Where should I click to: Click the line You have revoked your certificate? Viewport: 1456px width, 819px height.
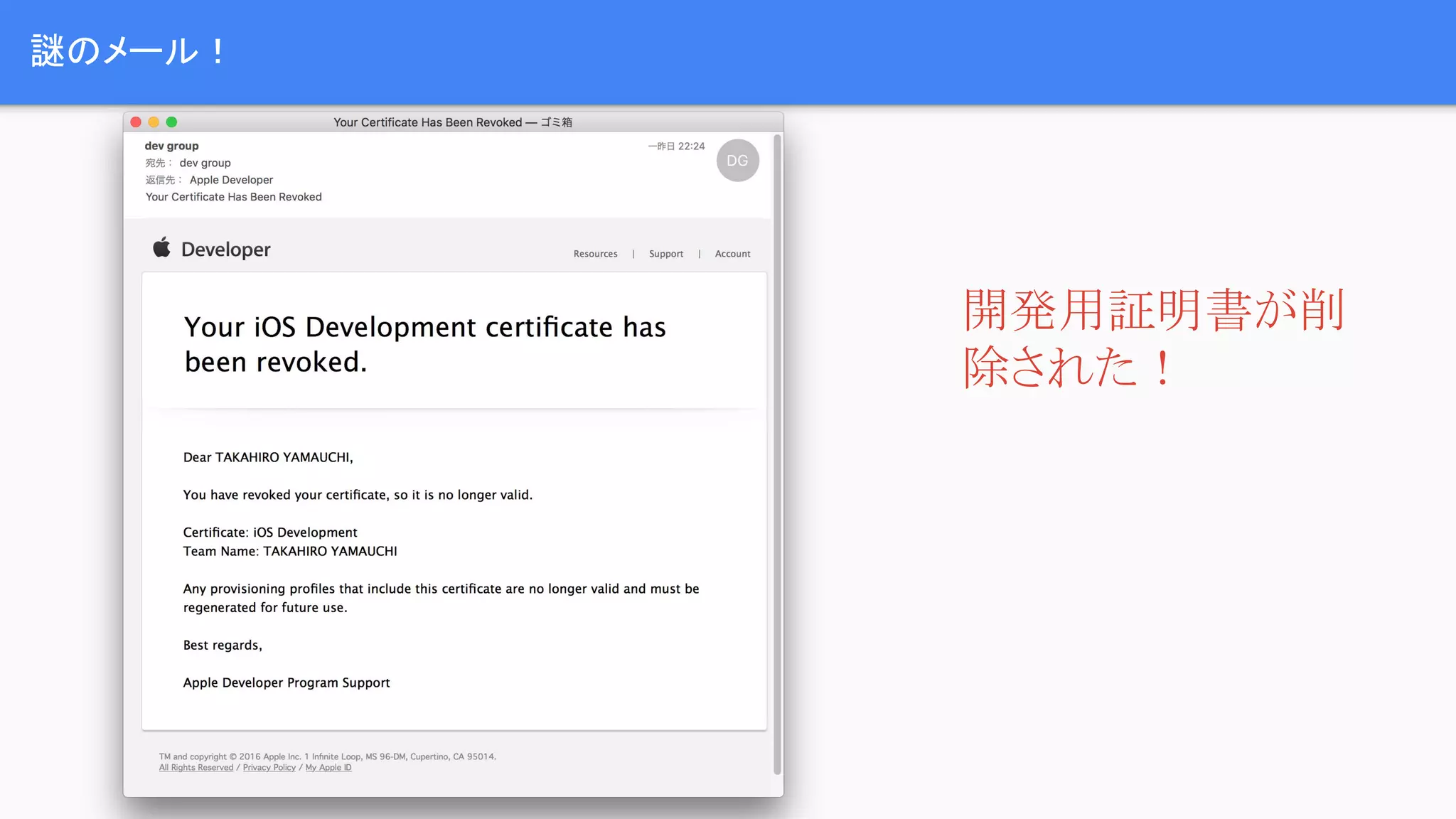pos(358,495)
